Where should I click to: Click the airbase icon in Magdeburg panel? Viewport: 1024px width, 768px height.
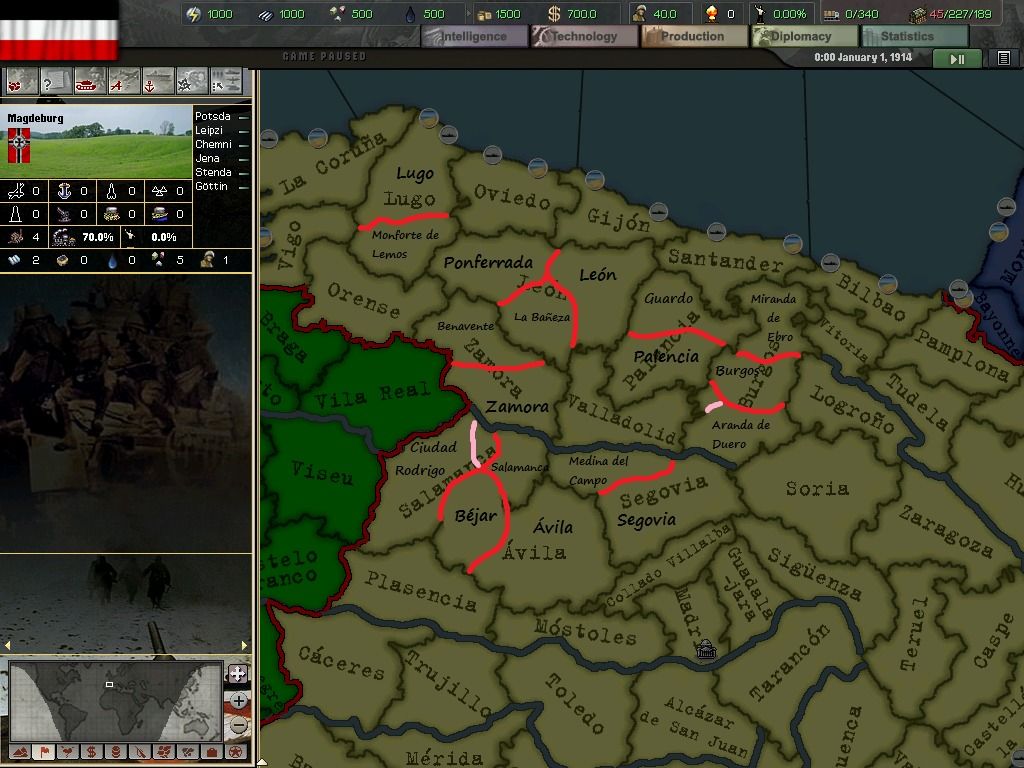(16, 191)
